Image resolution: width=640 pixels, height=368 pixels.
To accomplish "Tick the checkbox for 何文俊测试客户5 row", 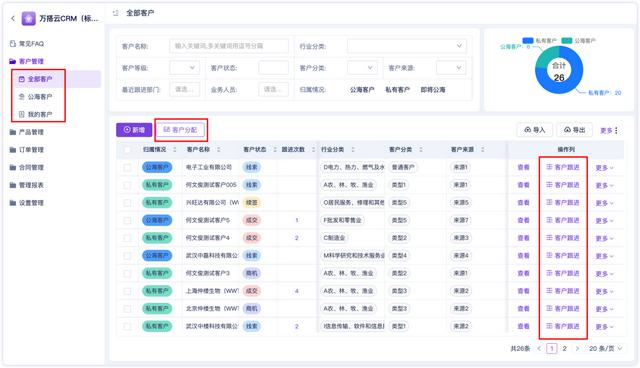I will click(x=127, y=220).
